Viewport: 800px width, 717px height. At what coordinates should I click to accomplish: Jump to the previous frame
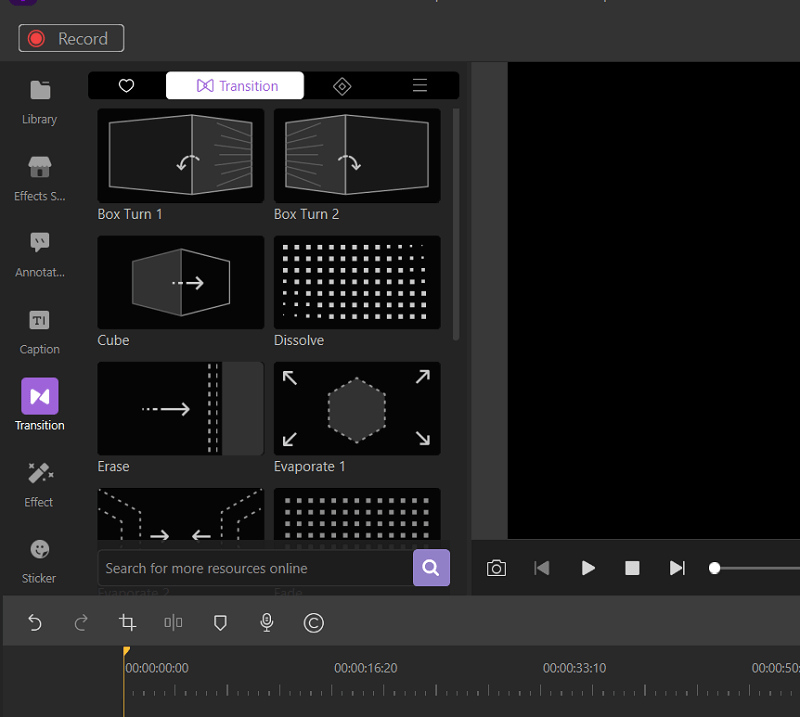(x=541, y=568)
